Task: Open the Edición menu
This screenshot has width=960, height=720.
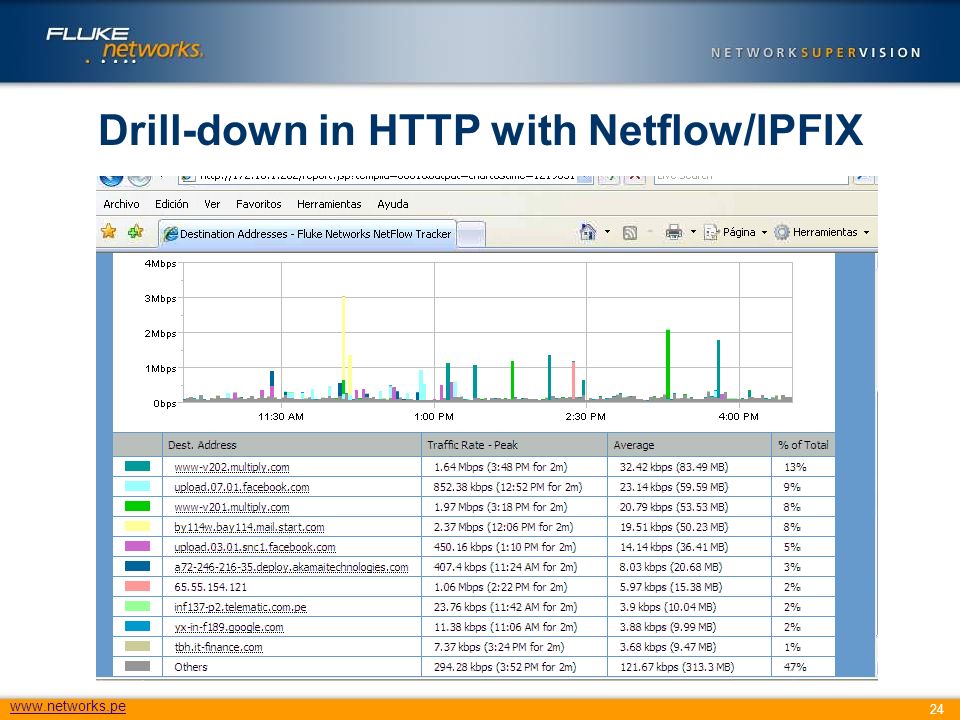Action: tap(171, 204)
